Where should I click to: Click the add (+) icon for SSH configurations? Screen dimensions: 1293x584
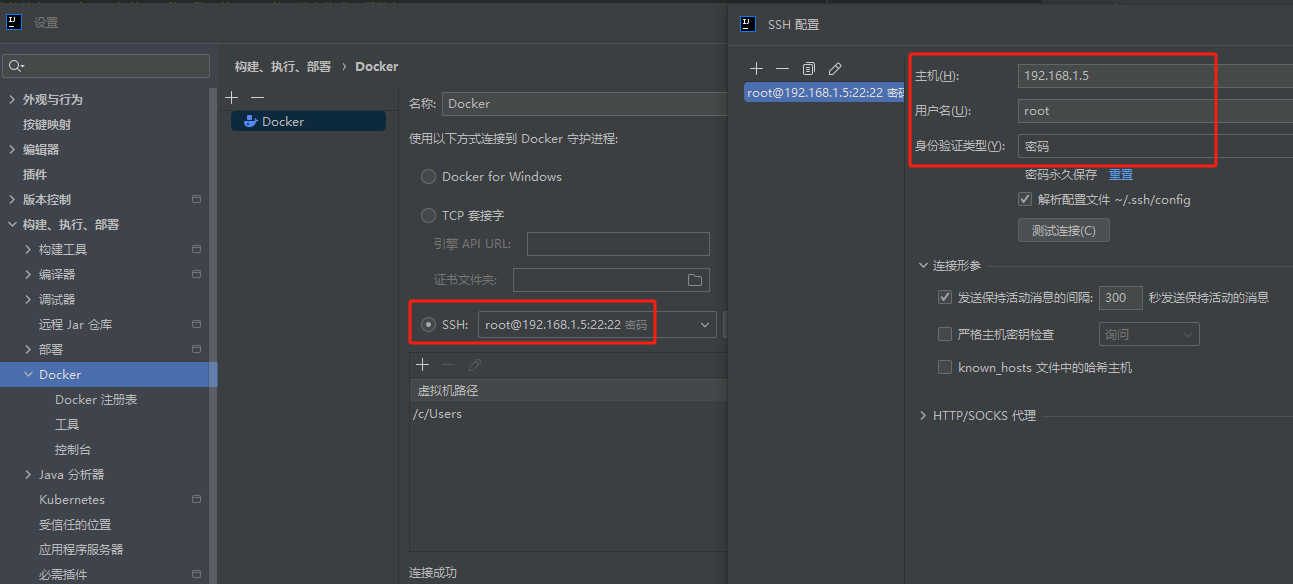point(756,68)
